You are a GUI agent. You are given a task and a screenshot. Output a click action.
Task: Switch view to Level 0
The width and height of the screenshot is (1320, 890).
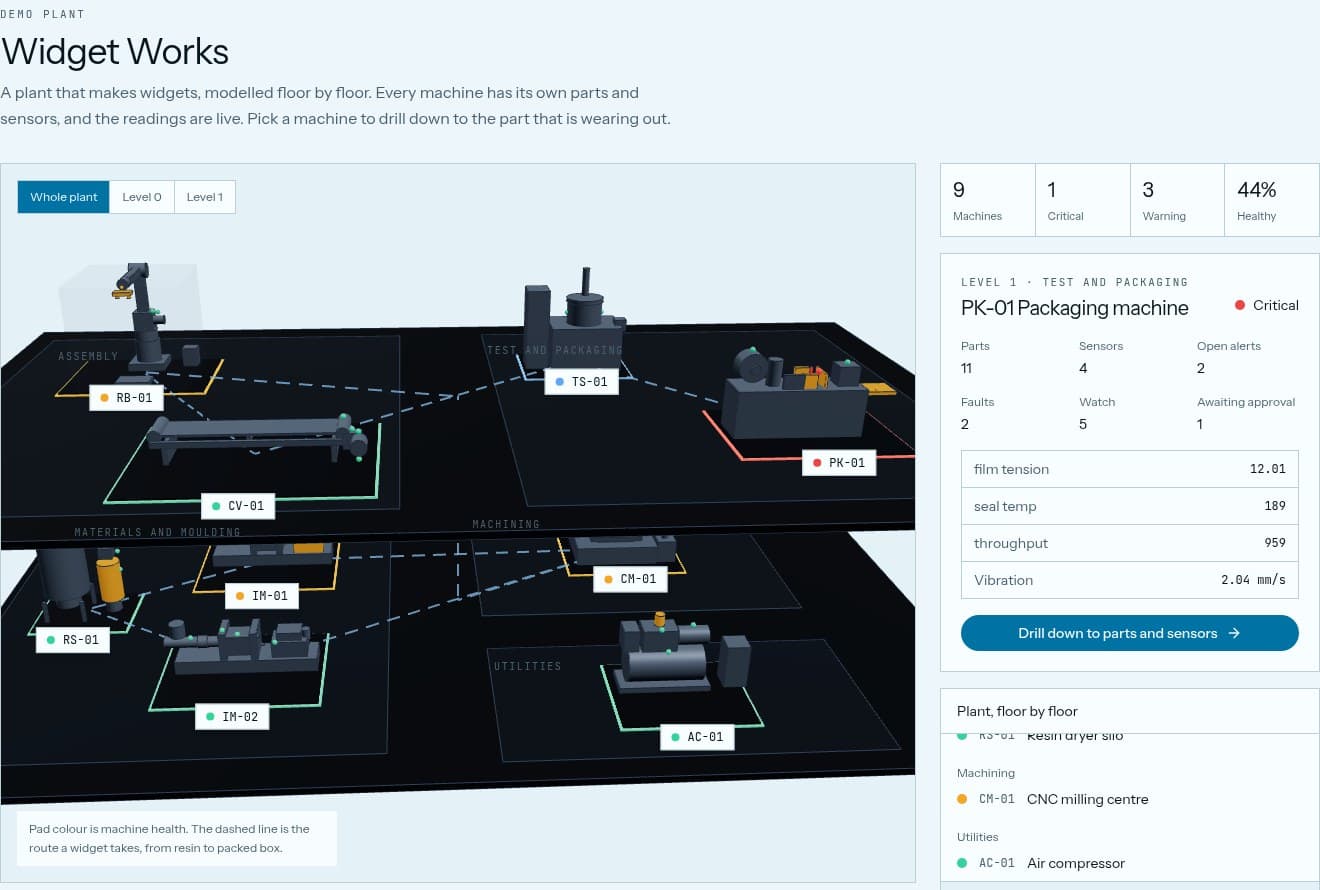pyautogui.click(x=142, y=197)
